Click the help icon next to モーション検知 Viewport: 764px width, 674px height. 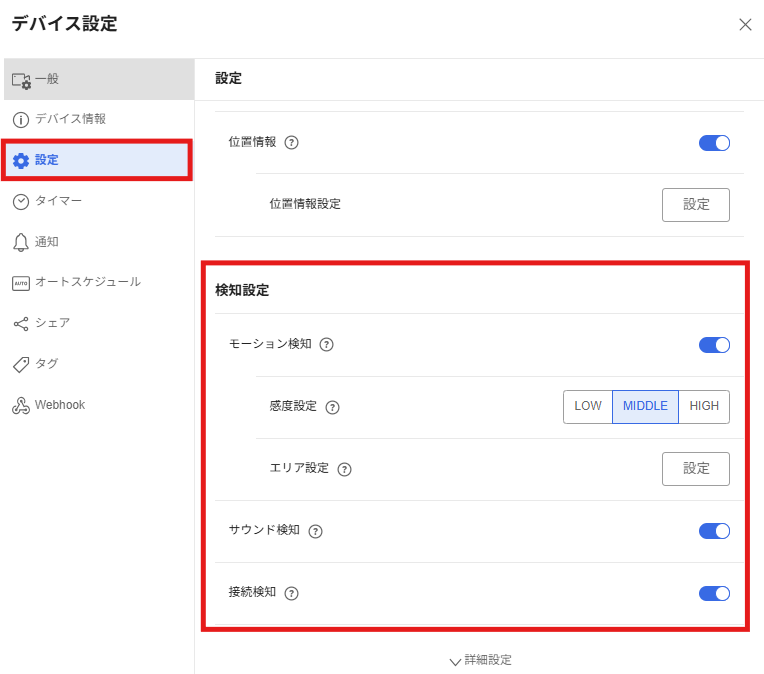326,345
